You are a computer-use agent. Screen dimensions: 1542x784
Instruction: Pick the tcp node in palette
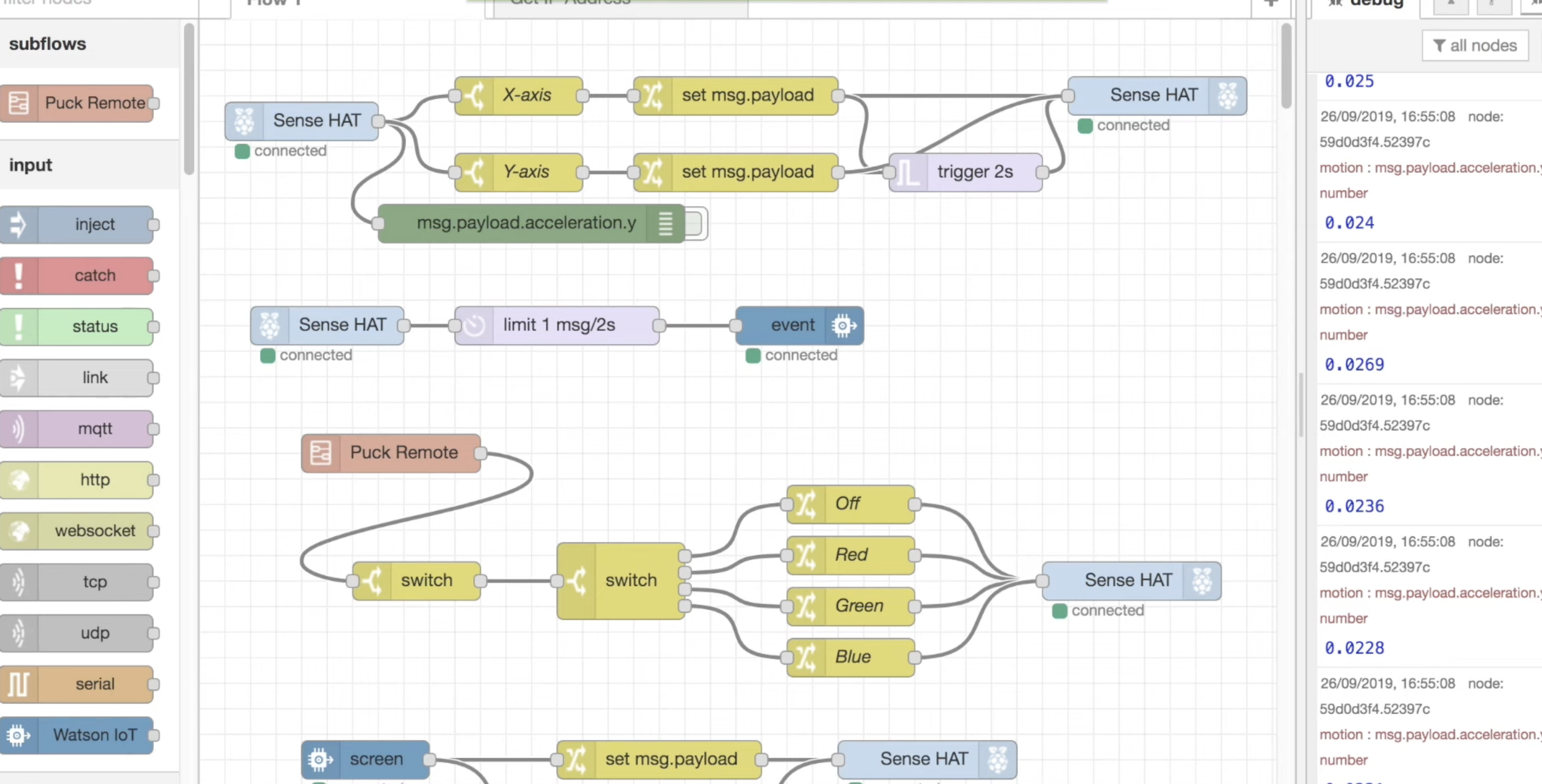(x=76, y=582)
